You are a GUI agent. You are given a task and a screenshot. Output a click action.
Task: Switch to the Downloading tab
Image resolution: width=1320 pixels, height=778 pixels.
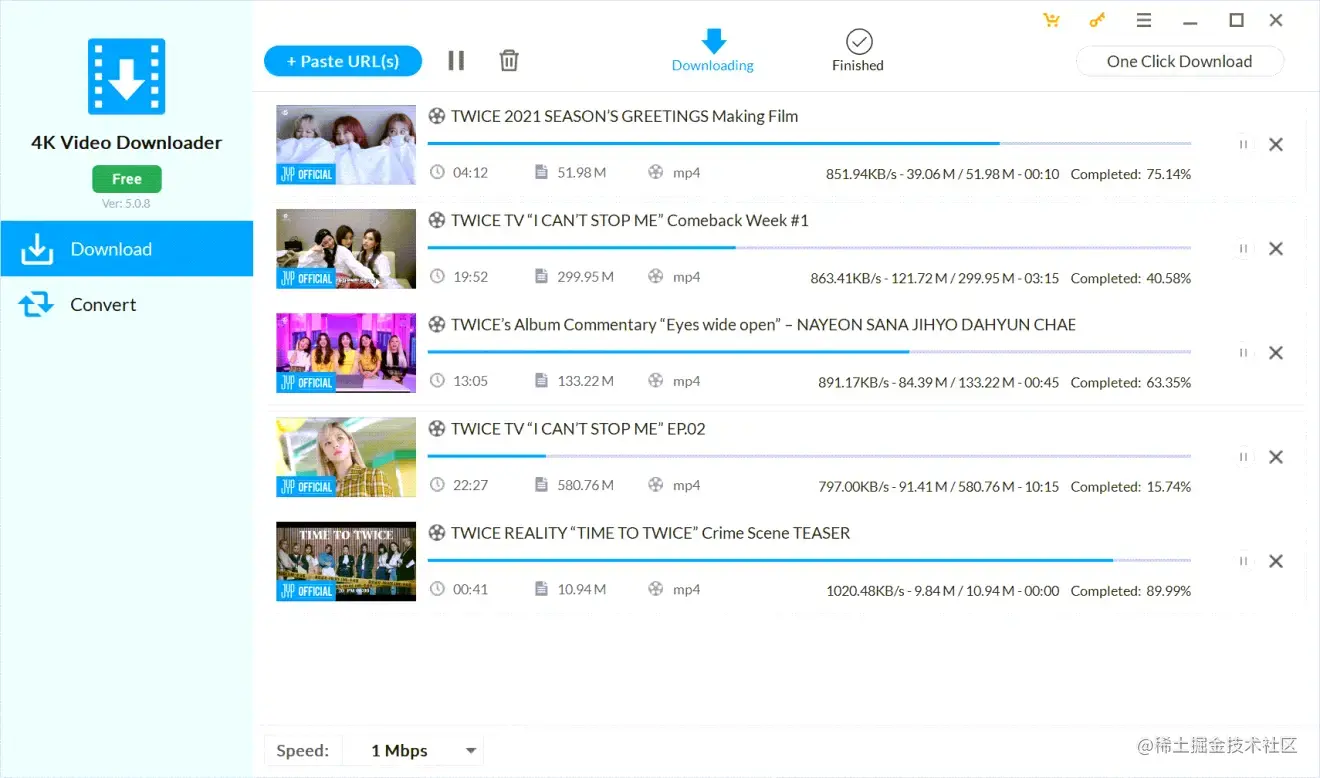click(712, 50)
